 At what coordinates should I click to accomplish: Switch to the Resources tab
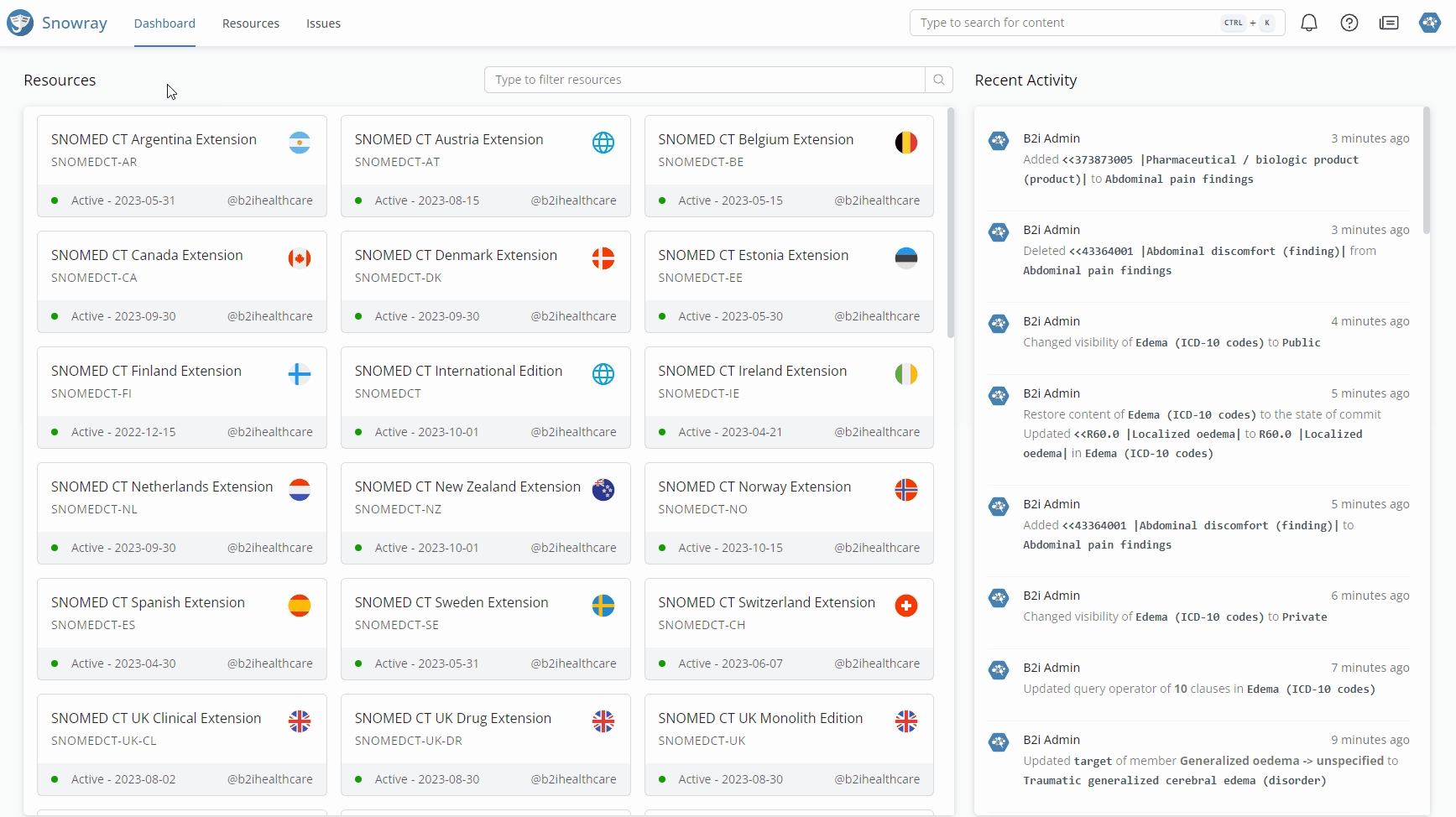click(250, 23)
